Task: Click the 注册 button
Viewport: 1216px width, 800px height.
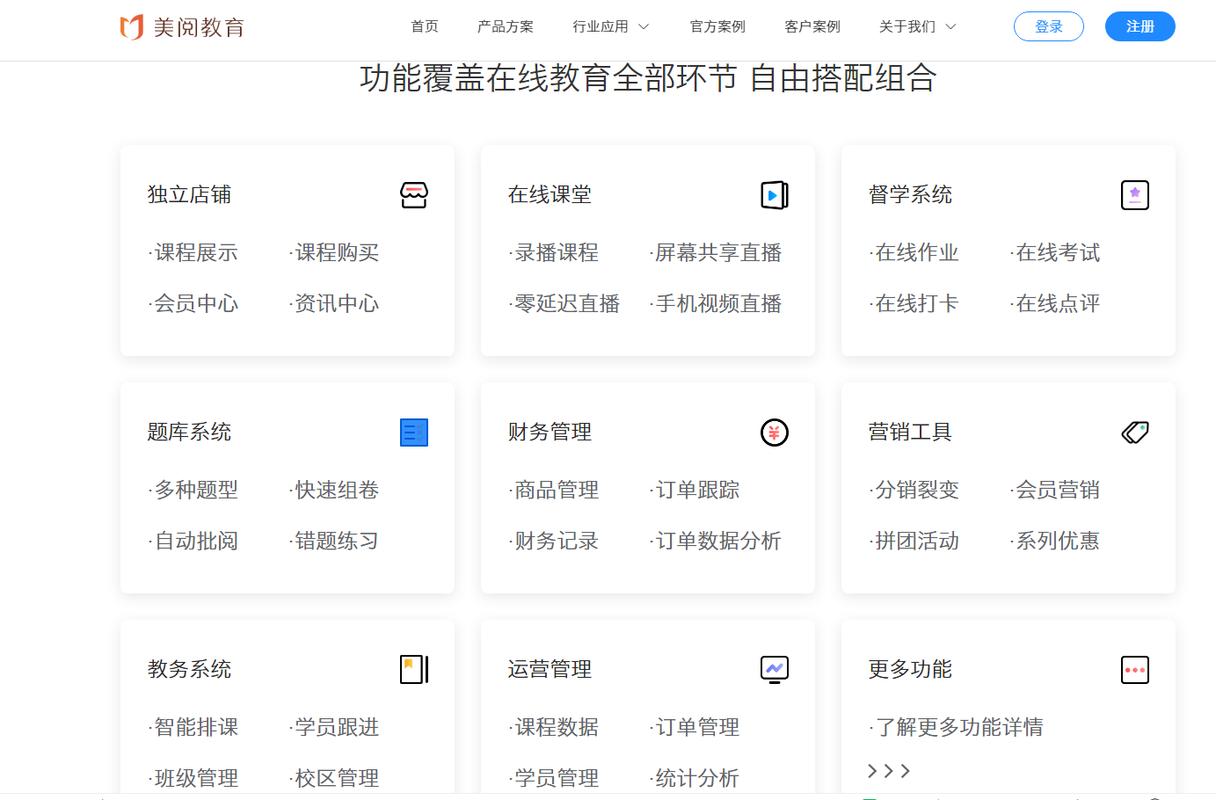Action: click(x=1140, y=27)
